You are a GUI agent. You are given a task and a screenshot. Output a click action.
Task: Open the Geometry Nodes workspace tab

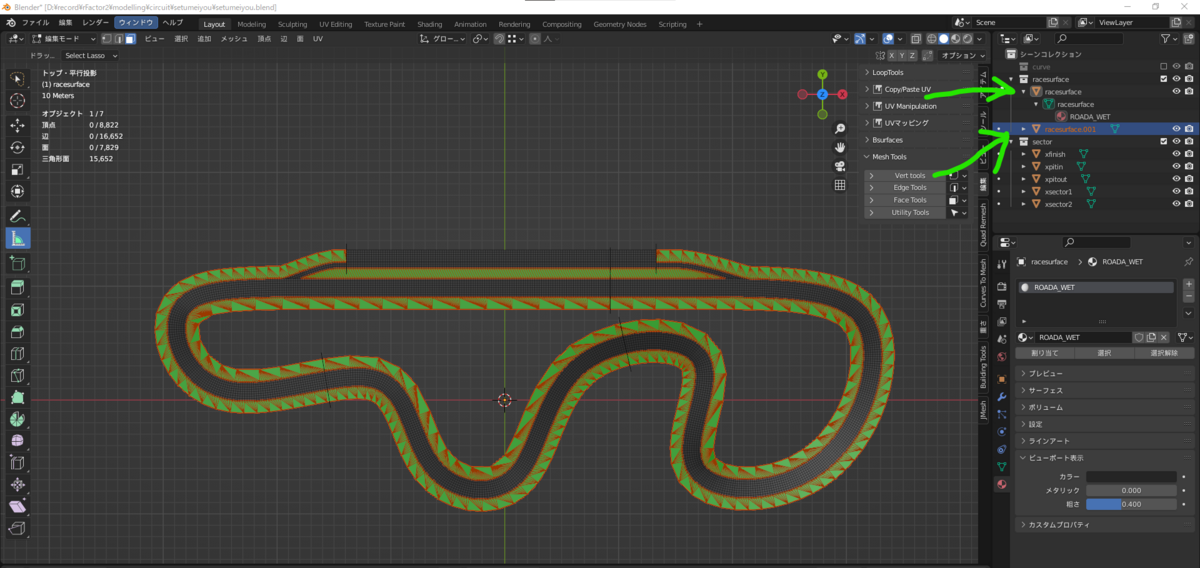click(x=619, y=24)
